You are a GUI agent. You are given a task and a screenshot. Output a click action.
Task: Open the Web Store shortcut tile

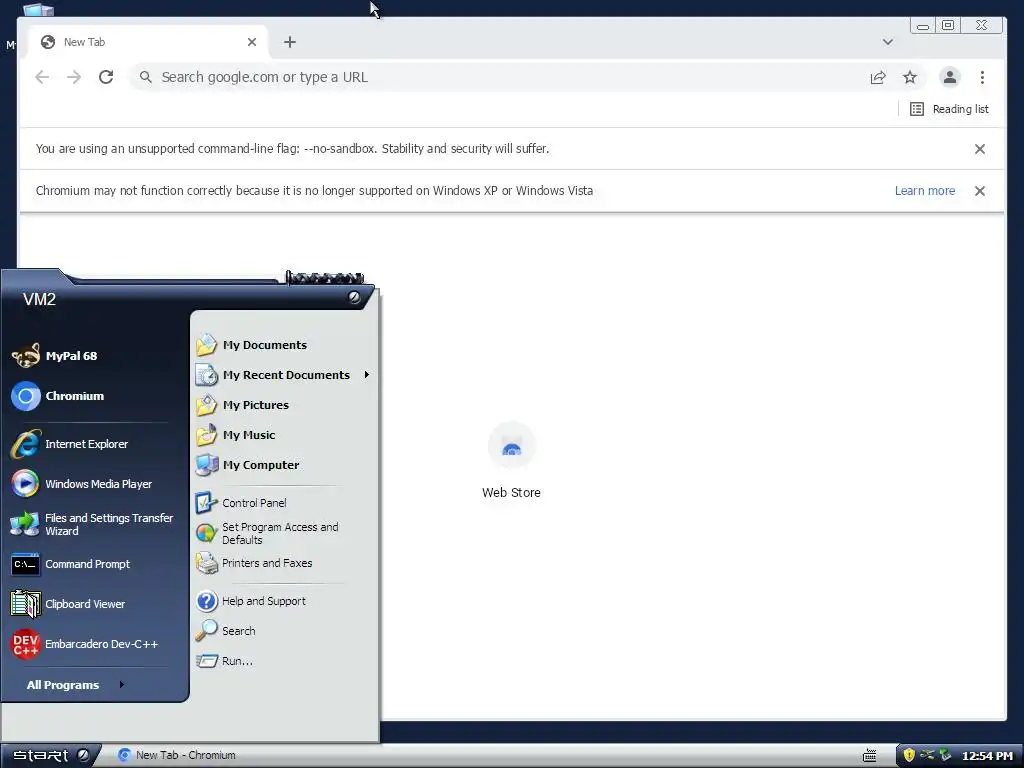pos(511,461)
